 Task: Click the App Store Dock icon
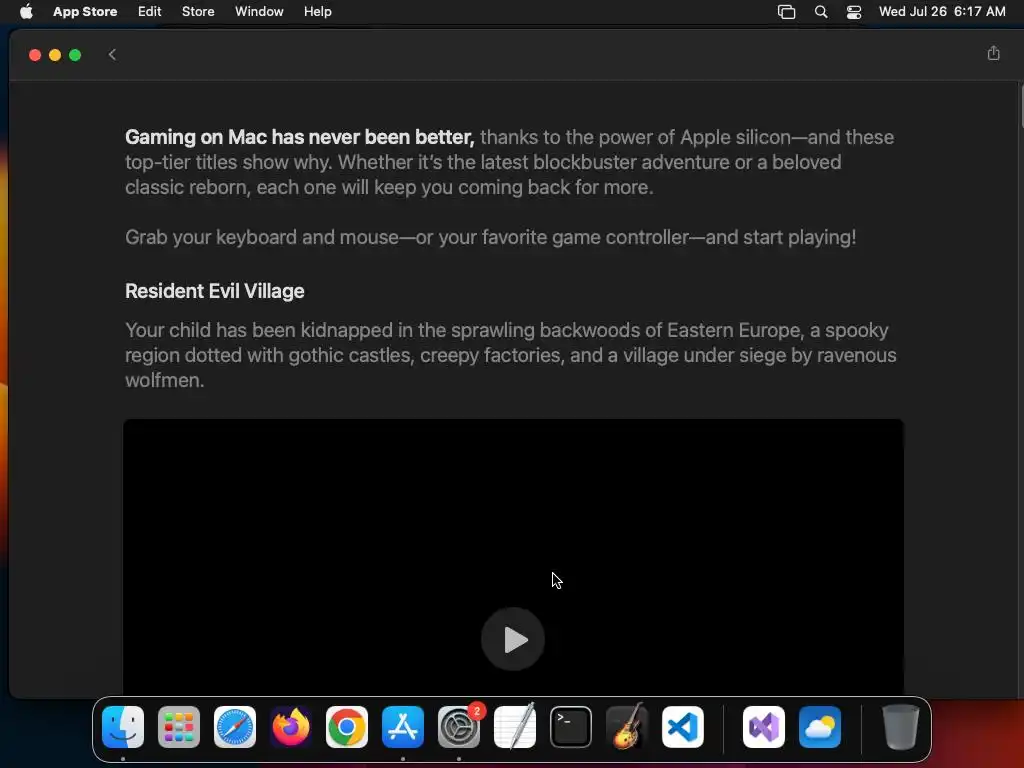(403, 727)
